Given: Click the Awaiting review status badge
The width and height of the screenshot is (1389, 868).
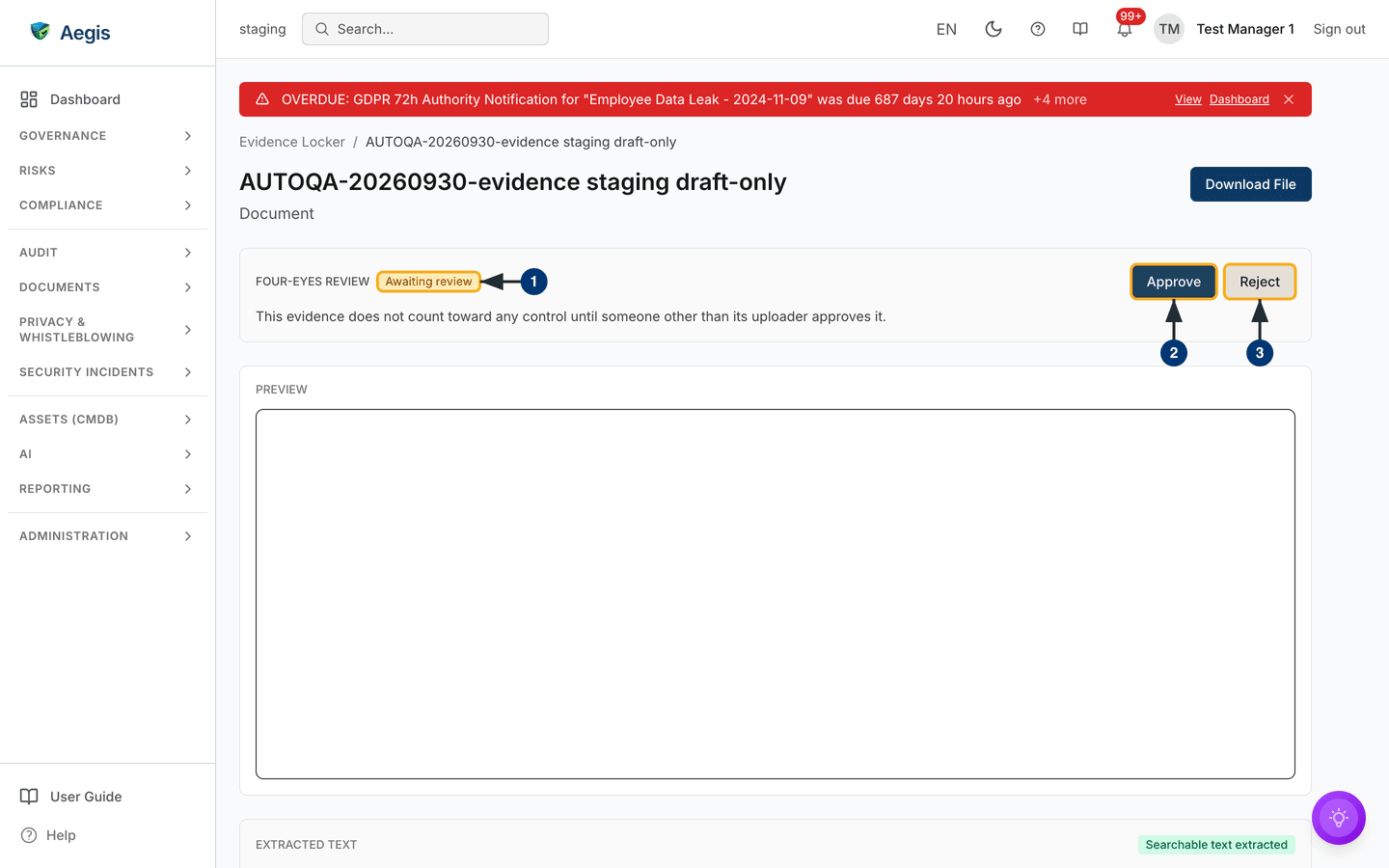Looking at the screenshot, I should pos(429,282).
